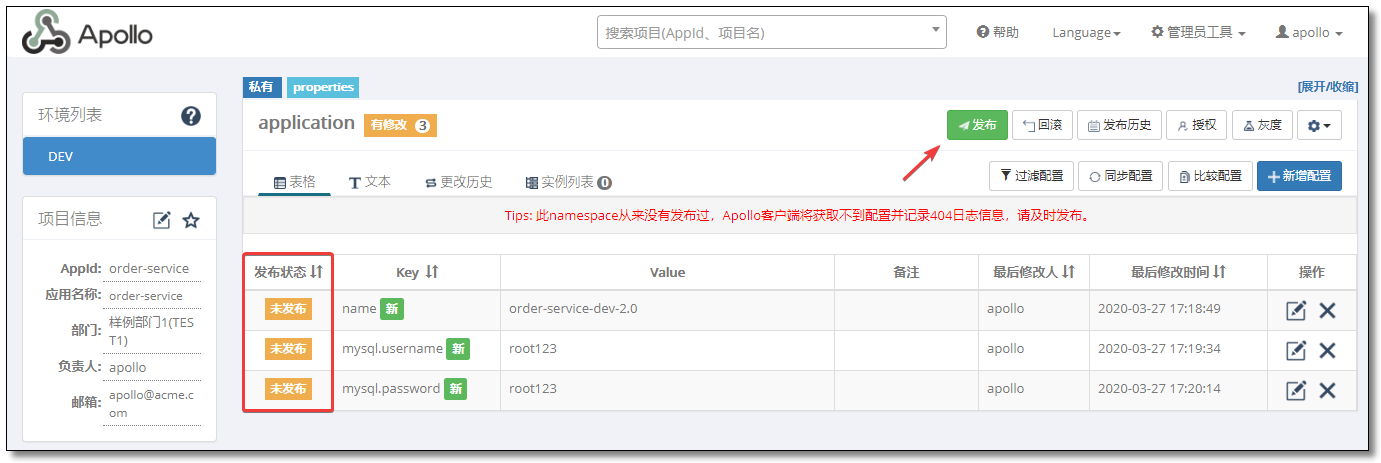1381x463 pixels.
Task: Switch to the 文本 tab
Action: (x=370, y=182)
